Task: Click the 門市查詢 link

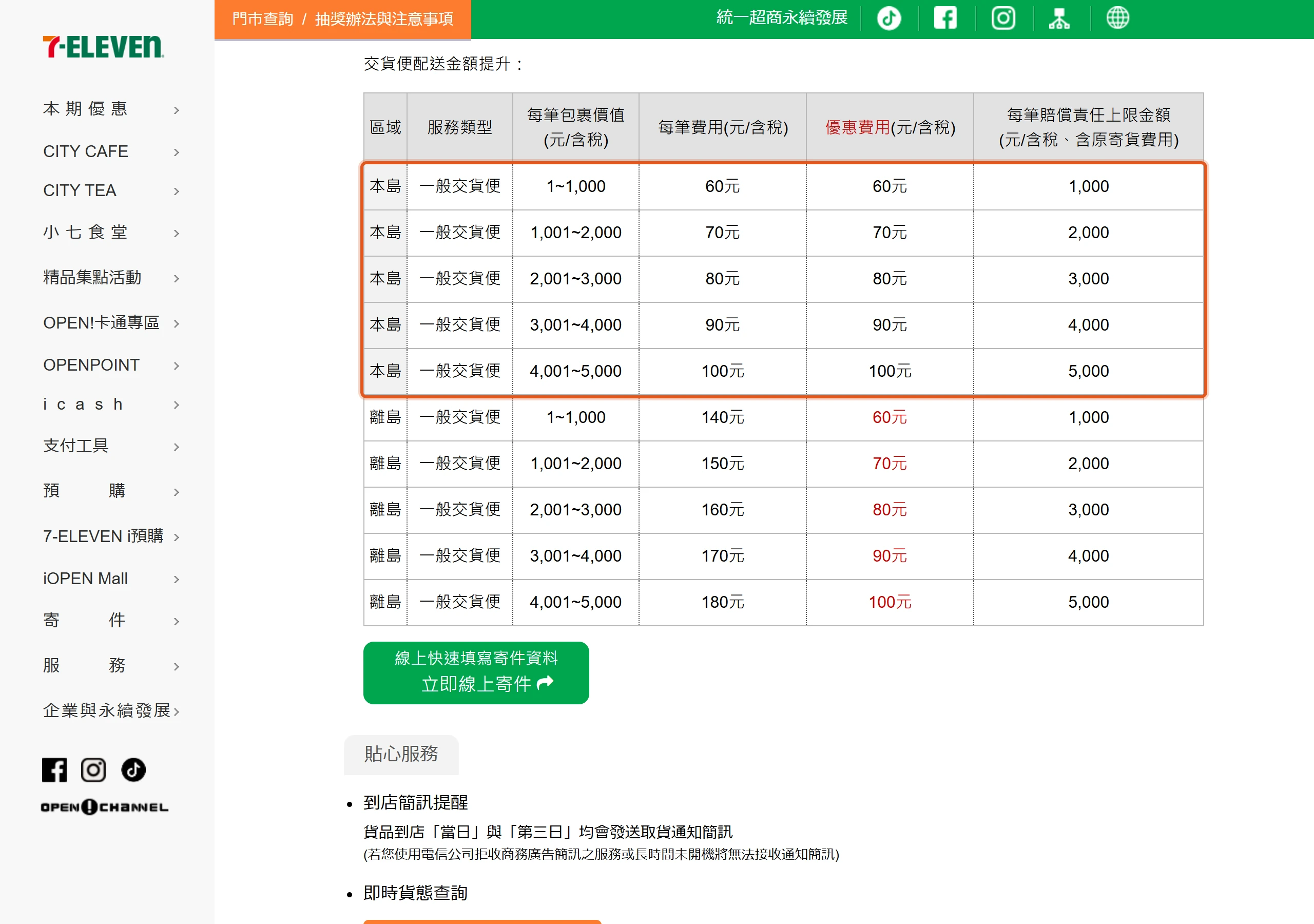Action: (x=263, y=19)
